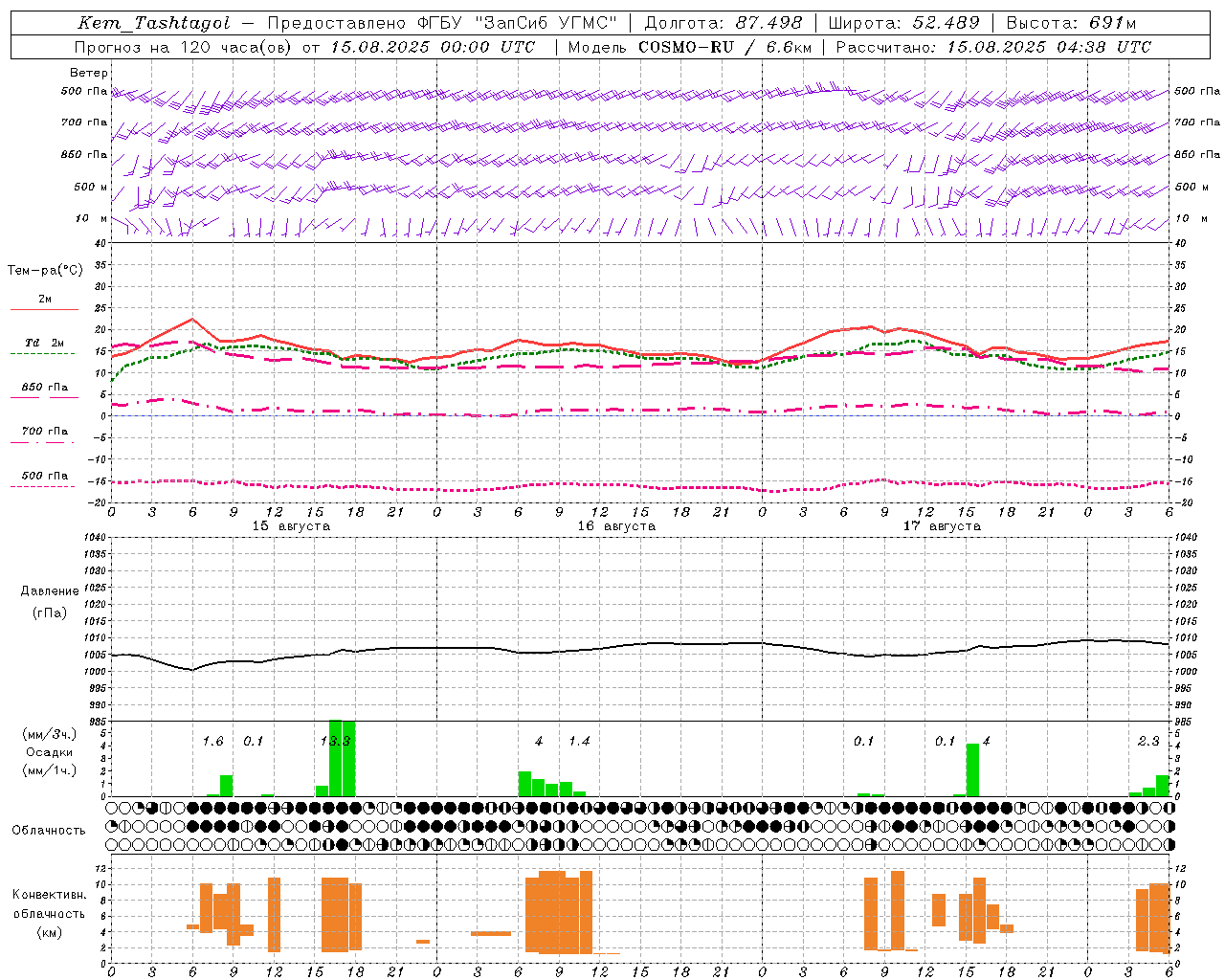Click the Облачность cloud cover label
The height and width of the screenshot is (980, 1225).
[x=49, y=831]
